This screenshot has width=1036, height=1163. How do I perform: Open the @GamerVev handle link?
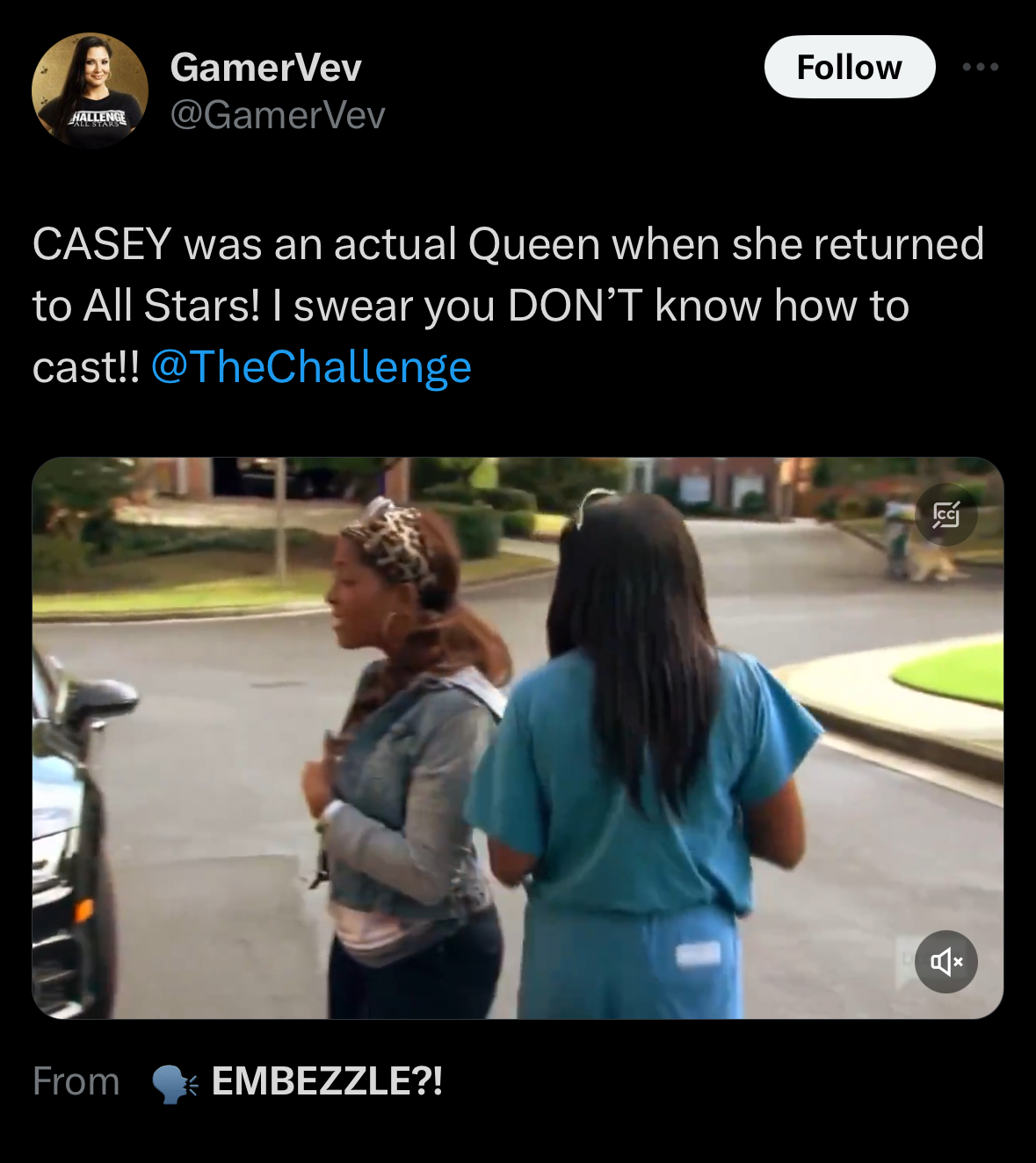click(277, 115)
